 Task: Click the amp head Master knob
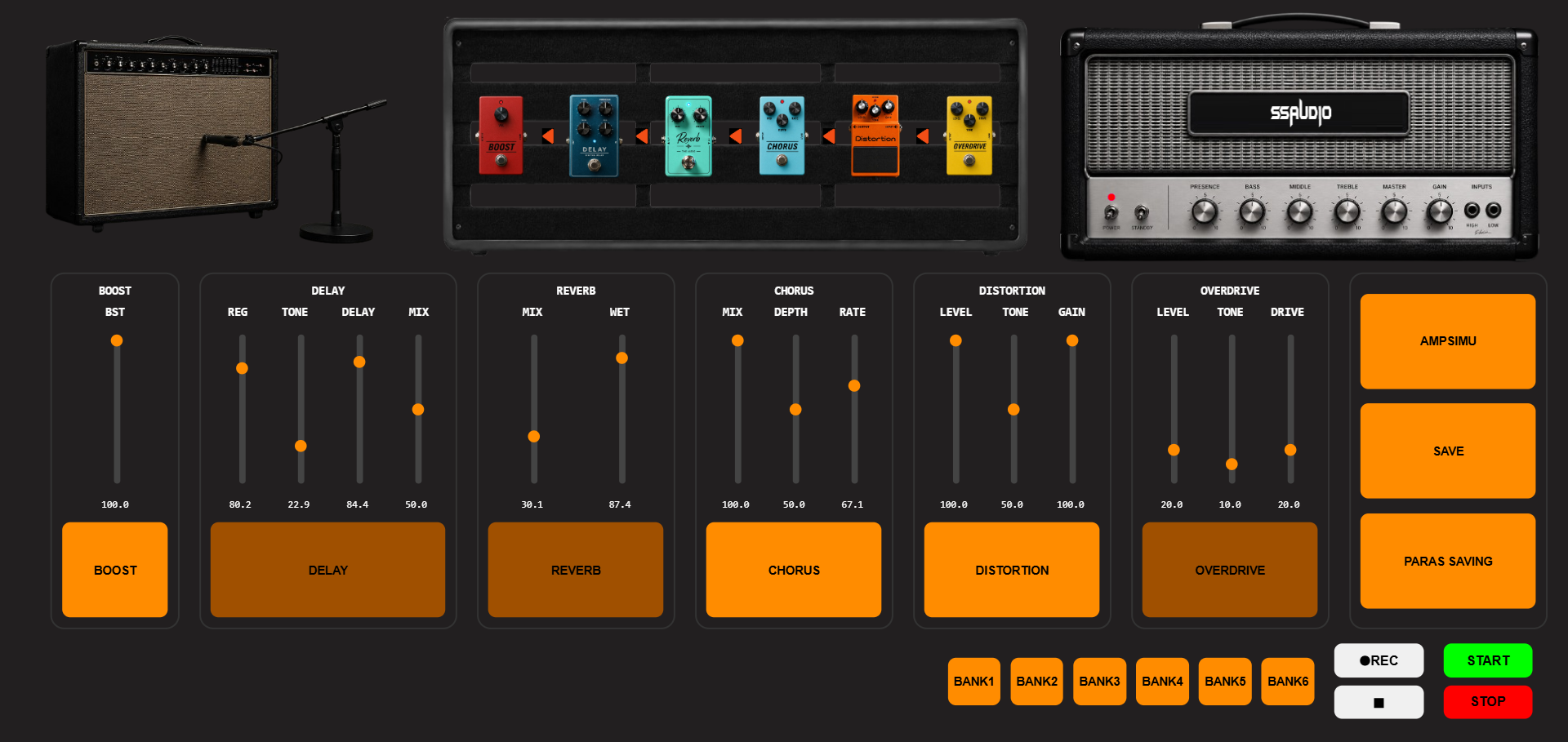(1394, 212)
